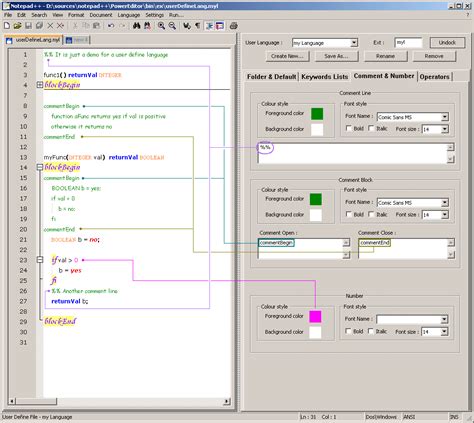Viewport: 474px width, 423px height.
Task: Click the Ext input field
Action: tap(408, 43)
